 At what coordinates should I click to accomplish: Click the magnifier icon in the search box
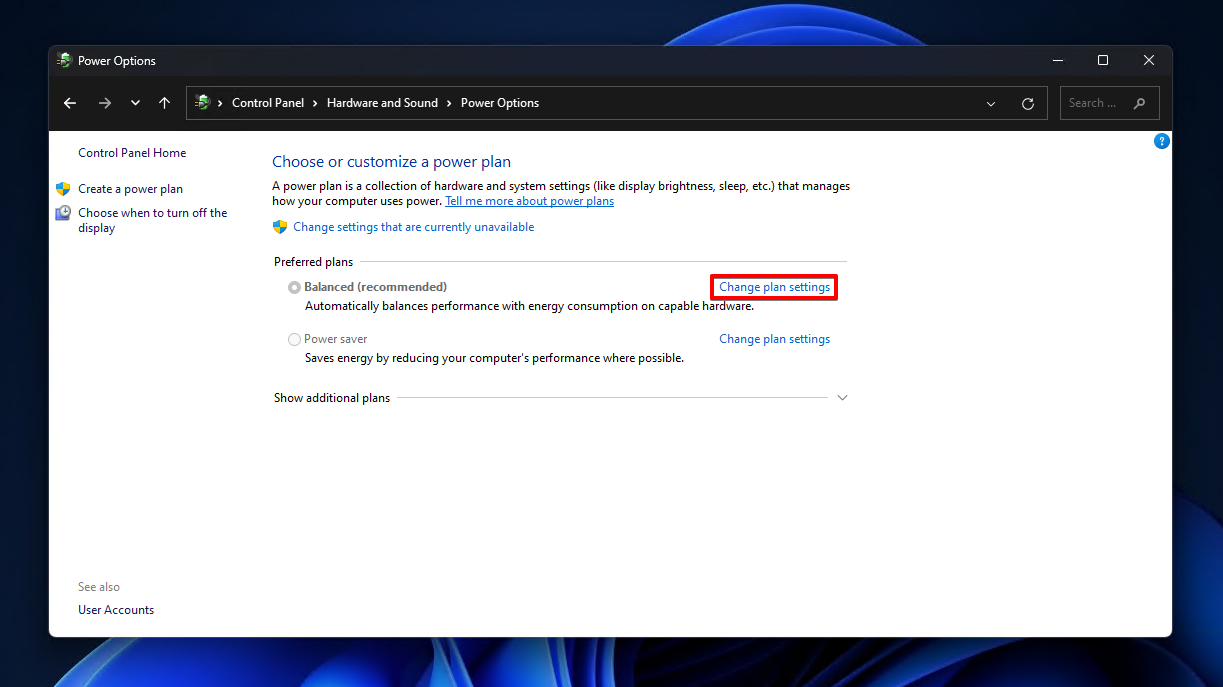point(1140,103)
